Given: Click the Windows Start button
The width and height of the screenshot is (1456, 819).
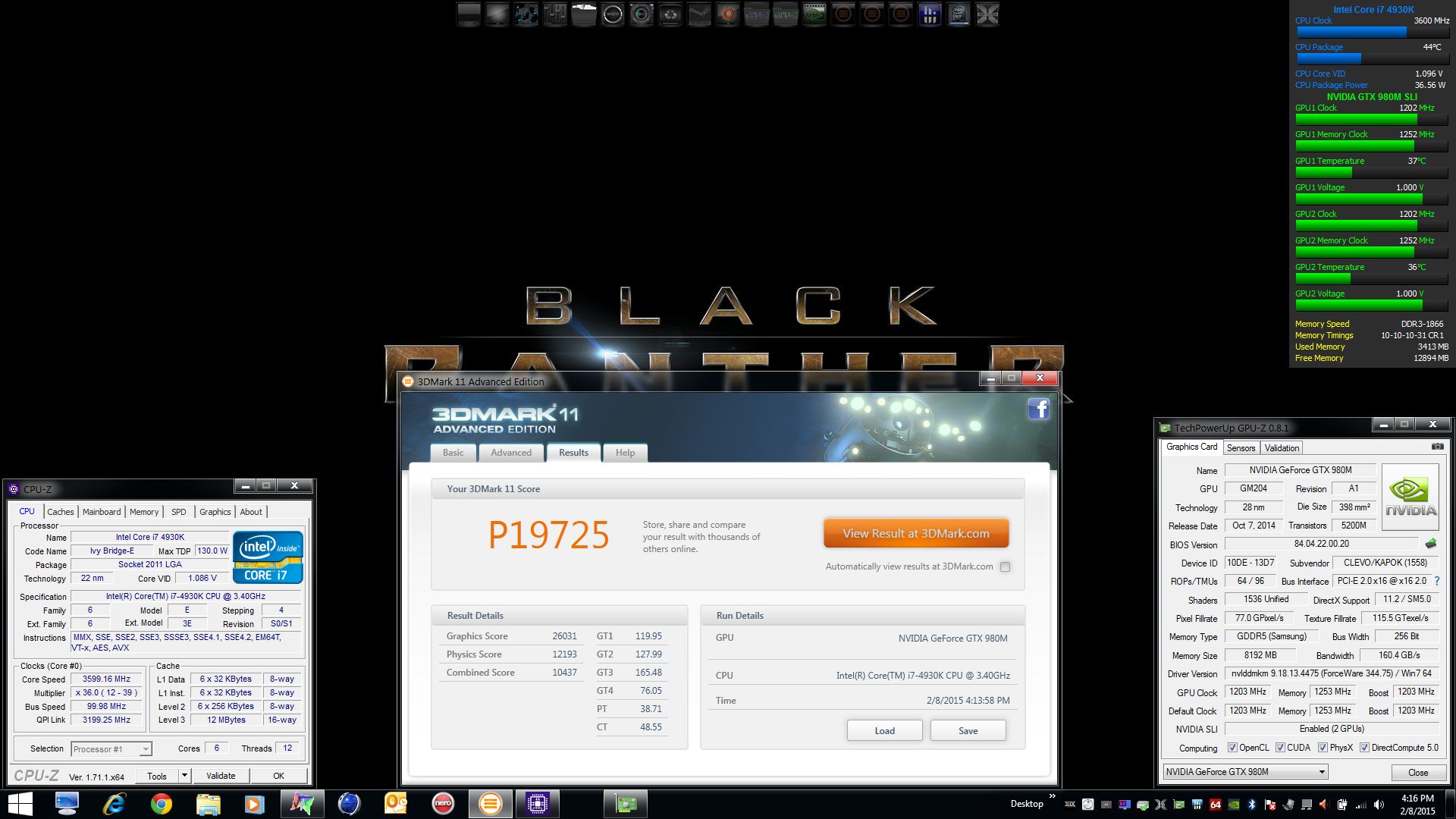Looking at the screenshot, I should 20,804.
